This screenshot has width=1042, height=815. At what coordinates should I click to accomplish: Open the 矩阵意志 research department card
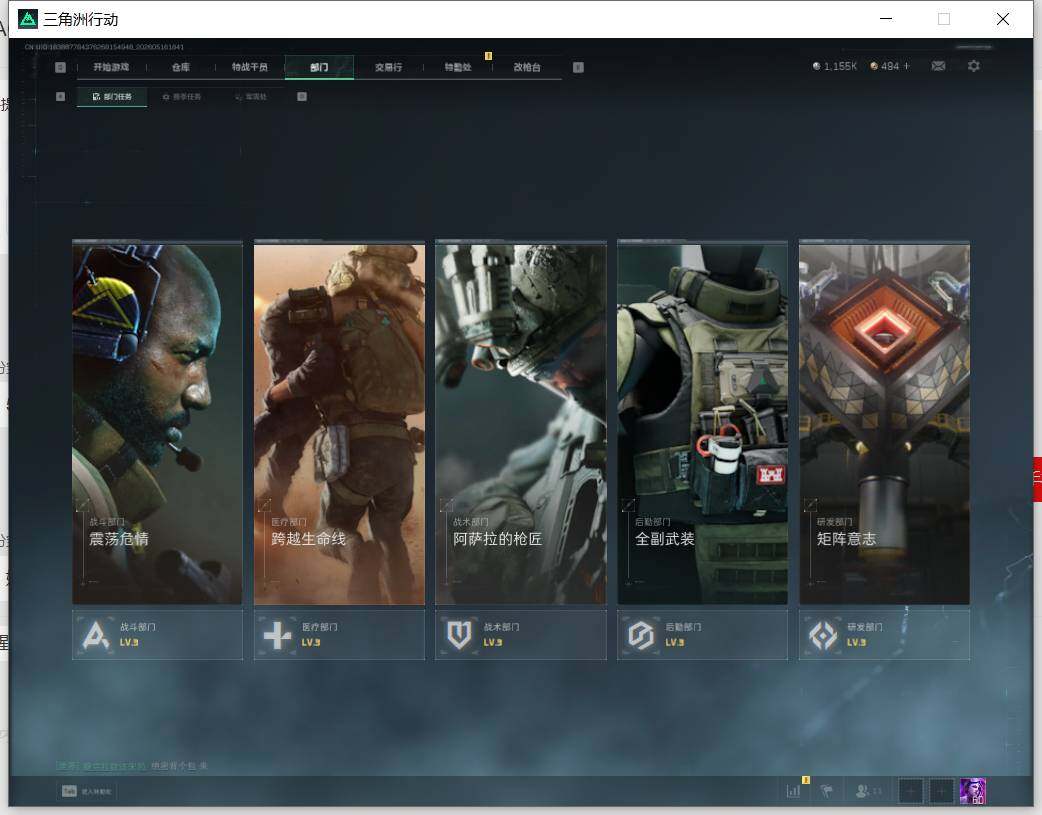click(885, 423)
